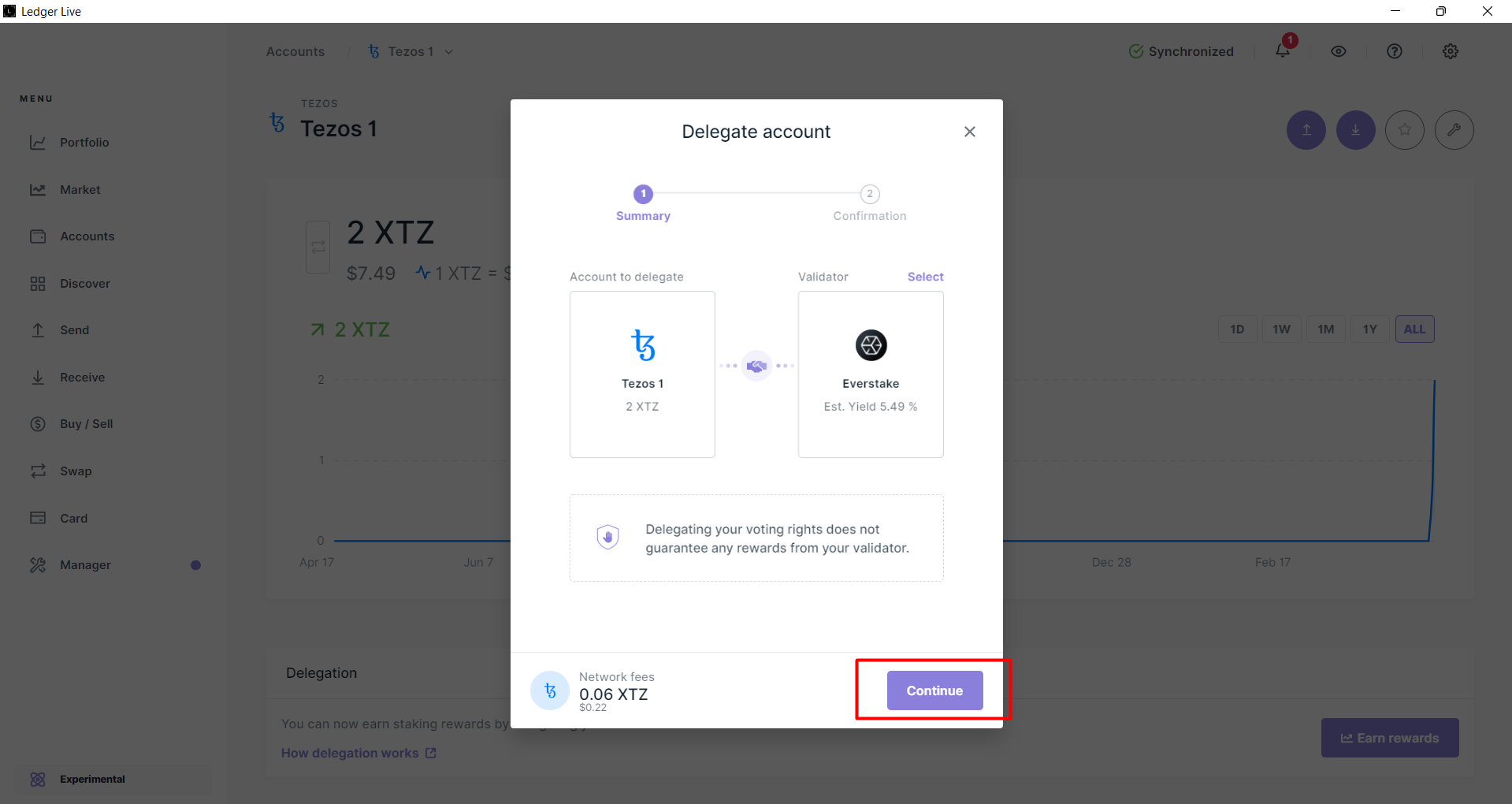This screenshot has height=804, width=1512.
Task: Open account settings wrench icon
Action: [1454, 130]
